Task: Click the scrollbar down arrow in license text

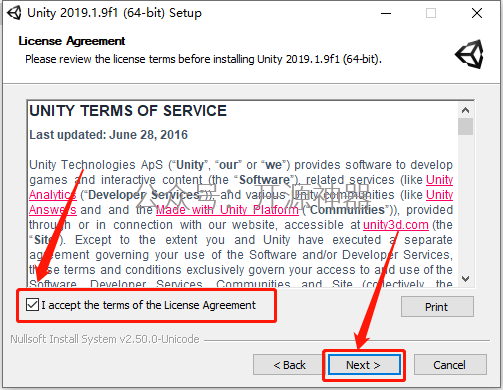Action: [465, 279]
